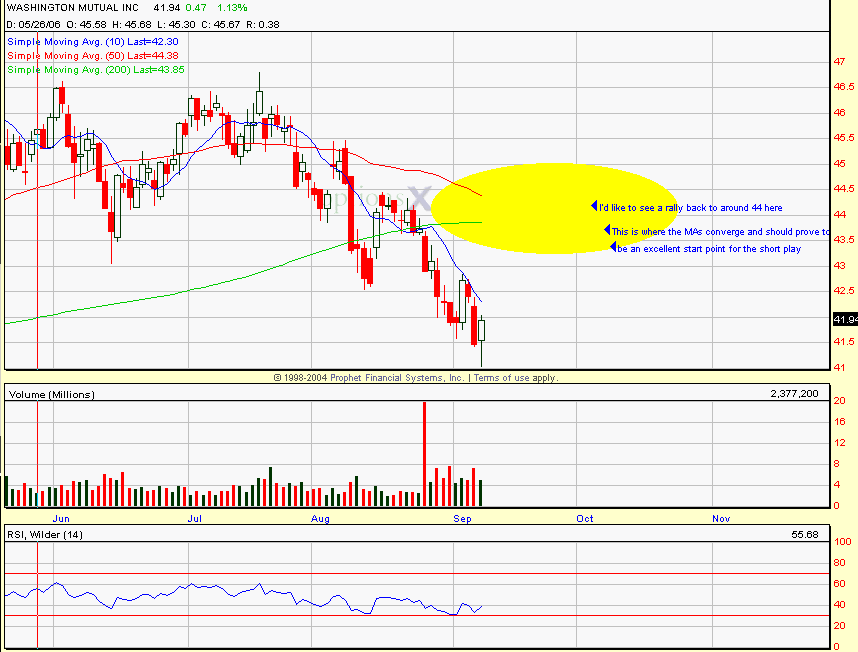Click the 47 price axis label
The width and height of the screenshot is (858, 652).
coord(839,62)
